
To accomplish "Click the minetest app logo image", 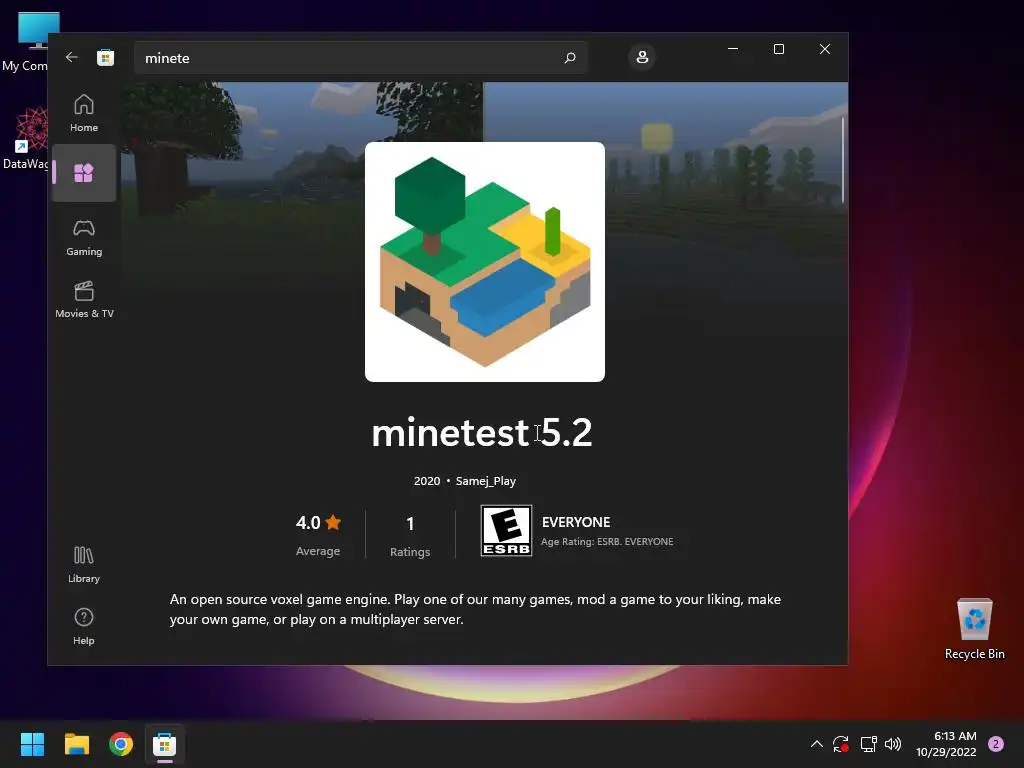I will pyautogui.click(x=485, y=262).
